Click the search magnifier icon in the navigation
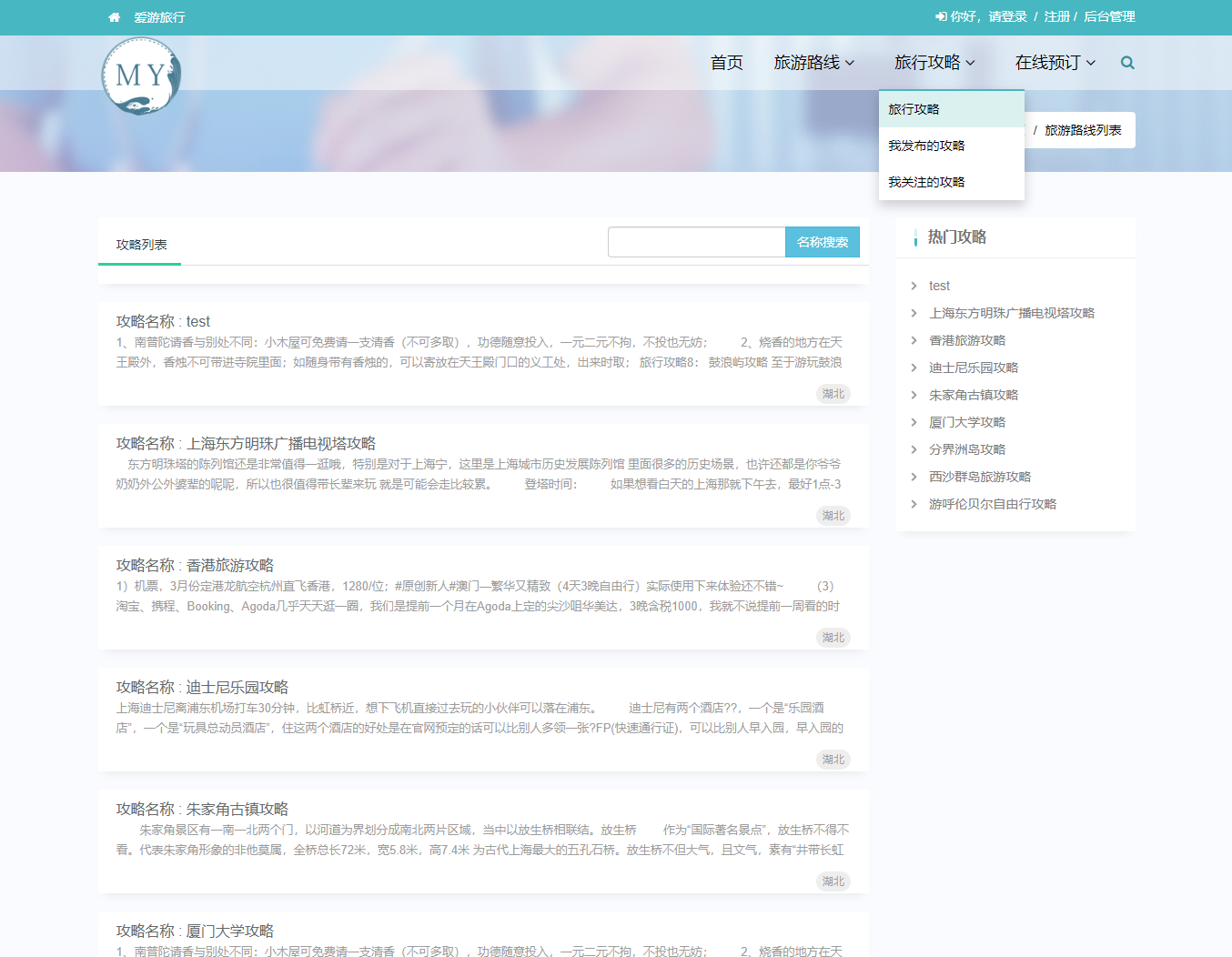 [x=1127, y=63]
